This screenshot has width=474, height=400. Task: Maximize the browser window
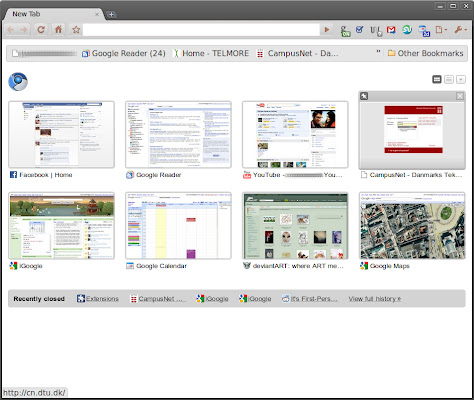[x=453, y=6]
